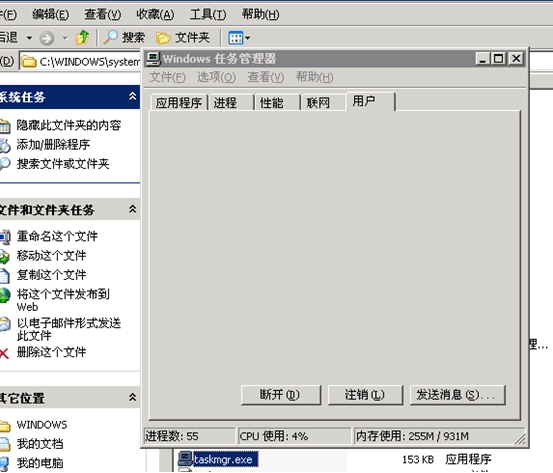
Task: Click the Forward navigation arrow icon
Action: pyautogui.click(x=47, y=38)
